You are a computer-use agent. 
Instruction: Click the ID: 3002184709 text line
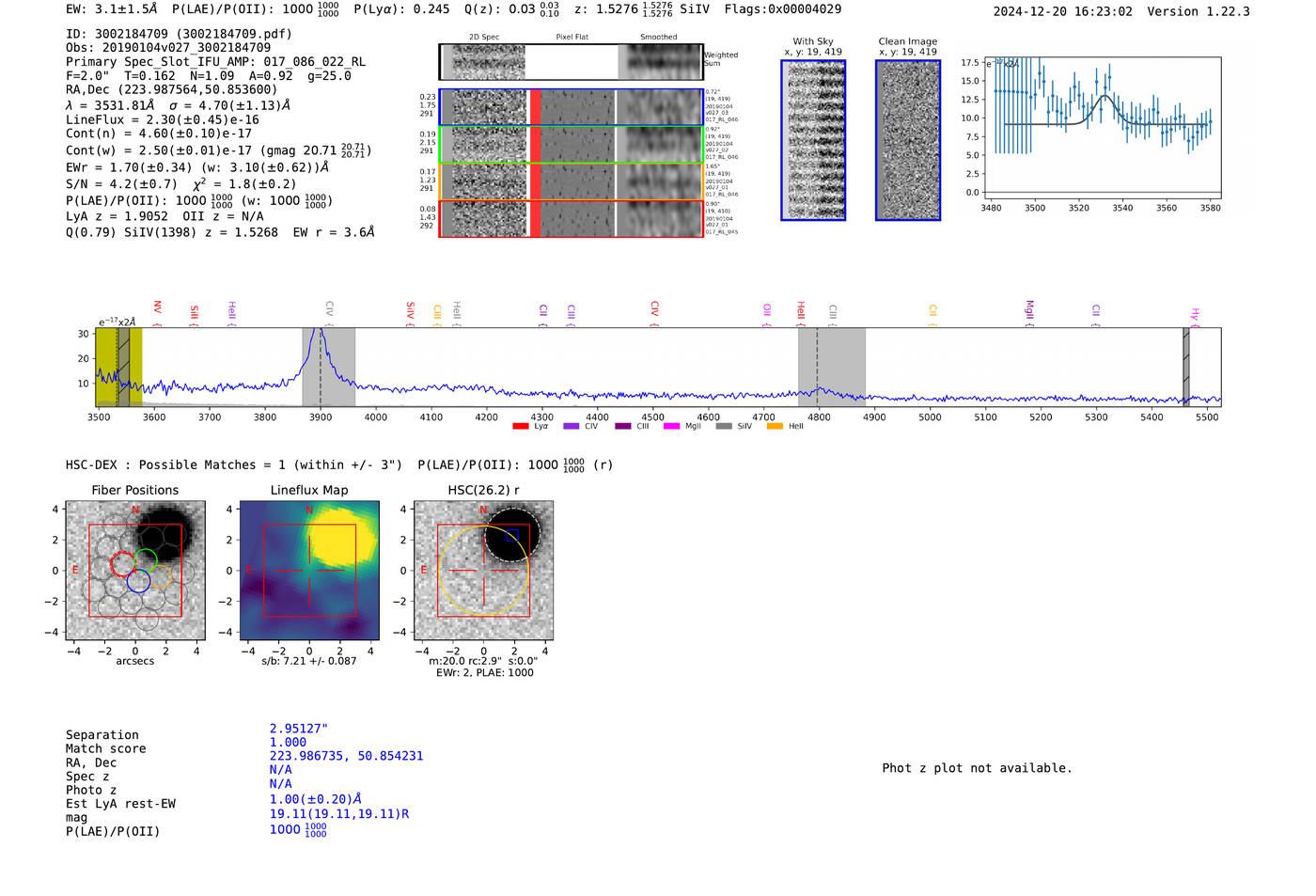179,34
